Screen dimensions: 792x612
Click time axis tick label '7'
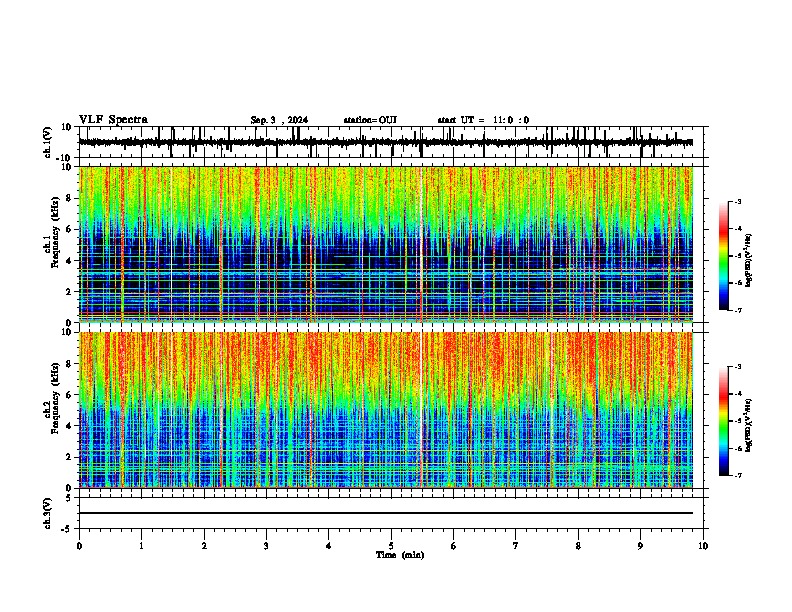click(516, 546)
